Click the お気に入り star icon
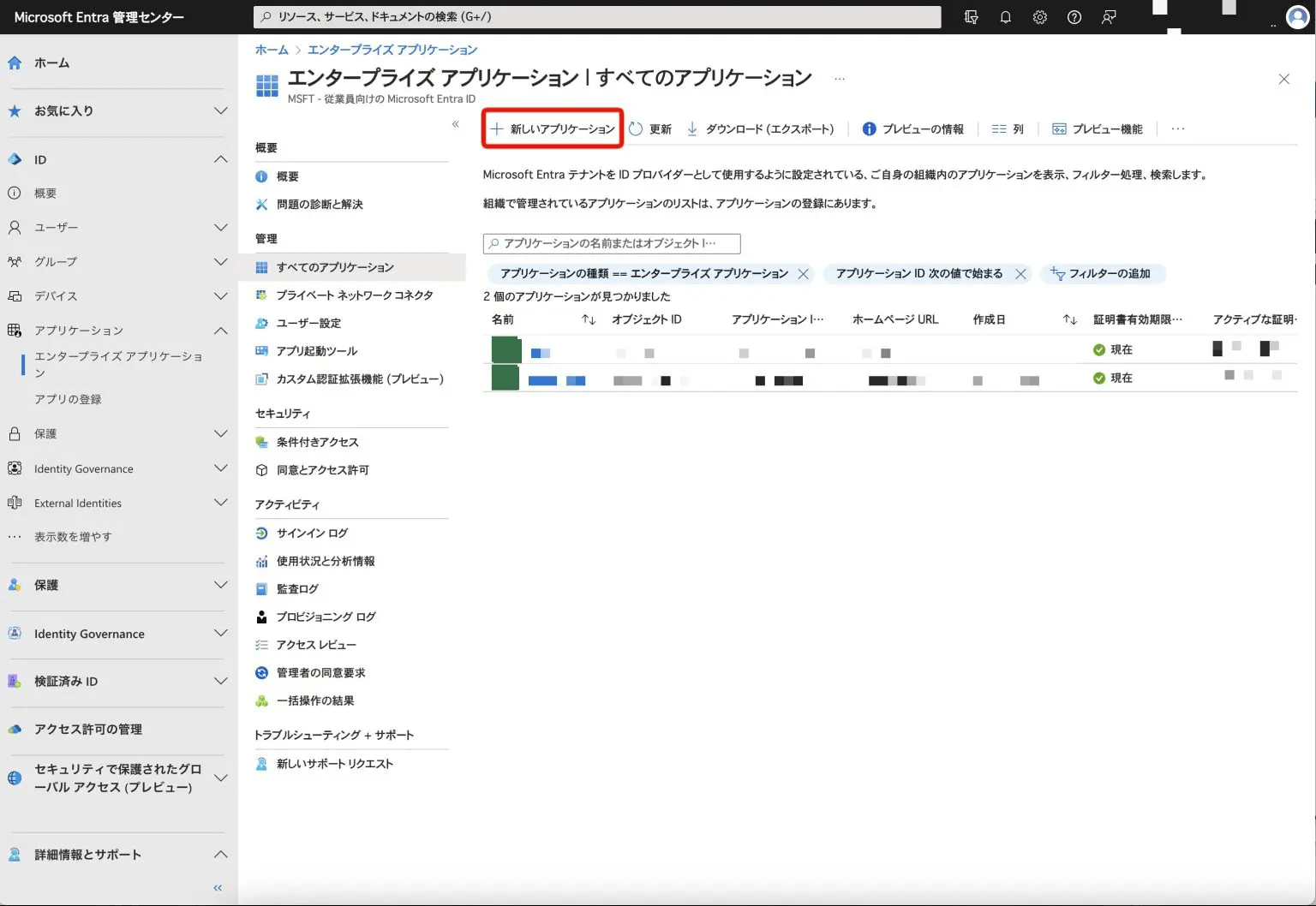Screen dimensions: 1316x906 [x=15, y=110]
